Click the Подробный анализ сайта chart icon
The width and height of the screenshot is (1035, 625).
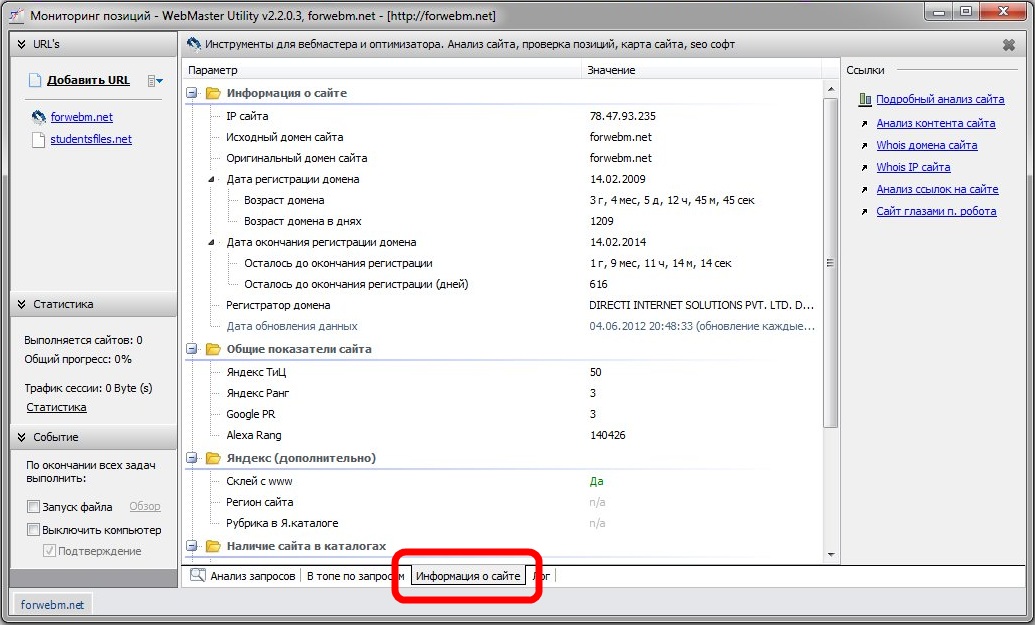[x=864, y=100]
